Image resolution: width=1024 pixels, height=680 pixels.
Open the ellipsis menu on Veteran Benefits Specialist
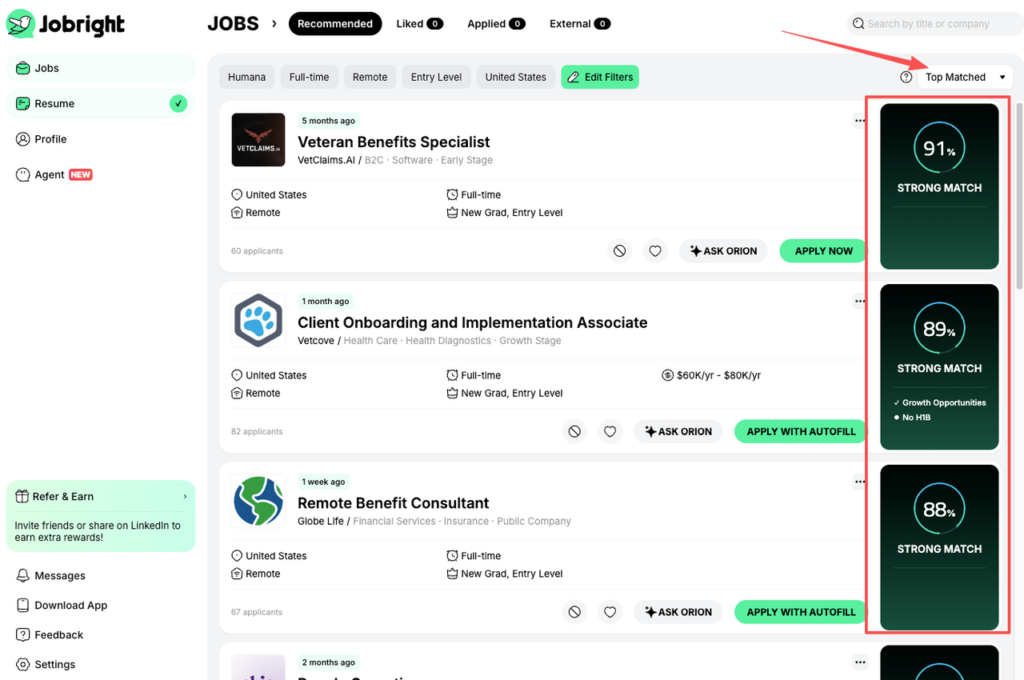click(x=859, y=120)
